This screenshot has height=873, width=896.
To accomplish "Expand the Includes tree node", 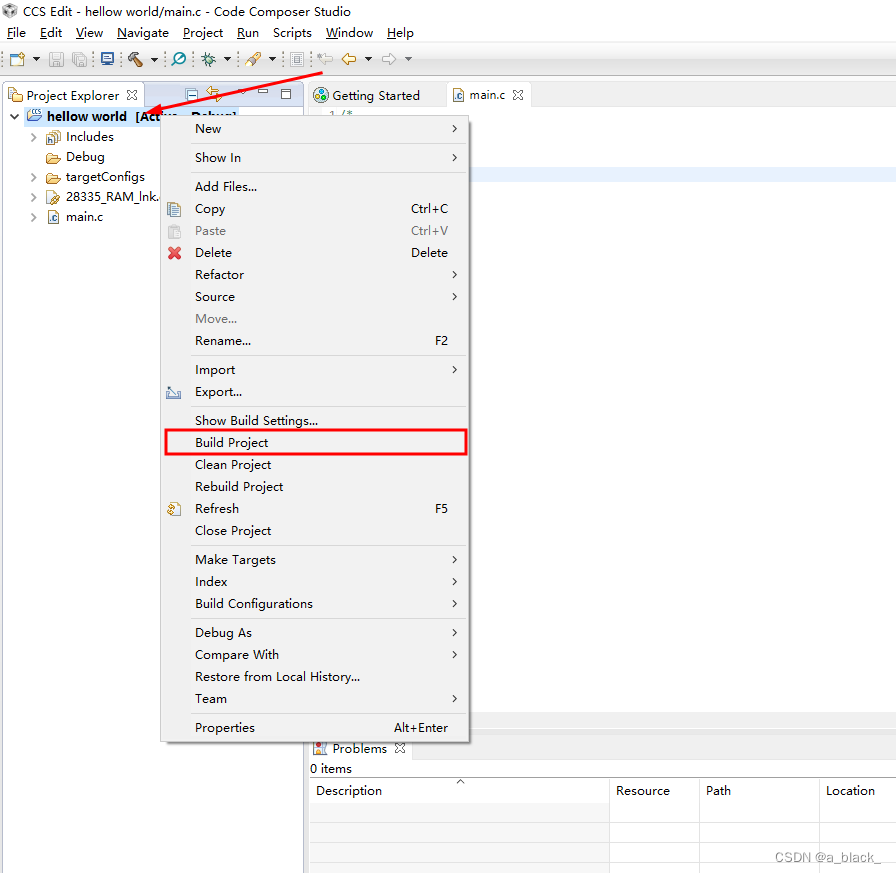I will pos(34,137).
